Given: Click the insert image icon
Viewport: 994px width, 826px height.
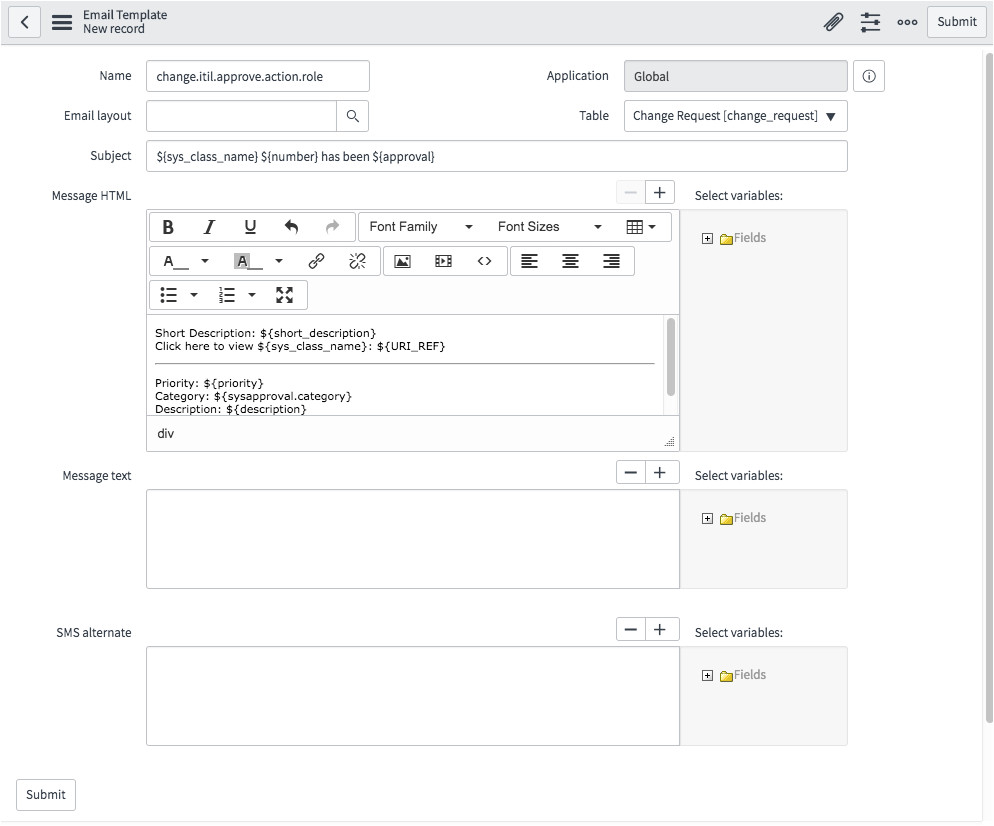Looking at the screenshot, I should click(402, 261).
